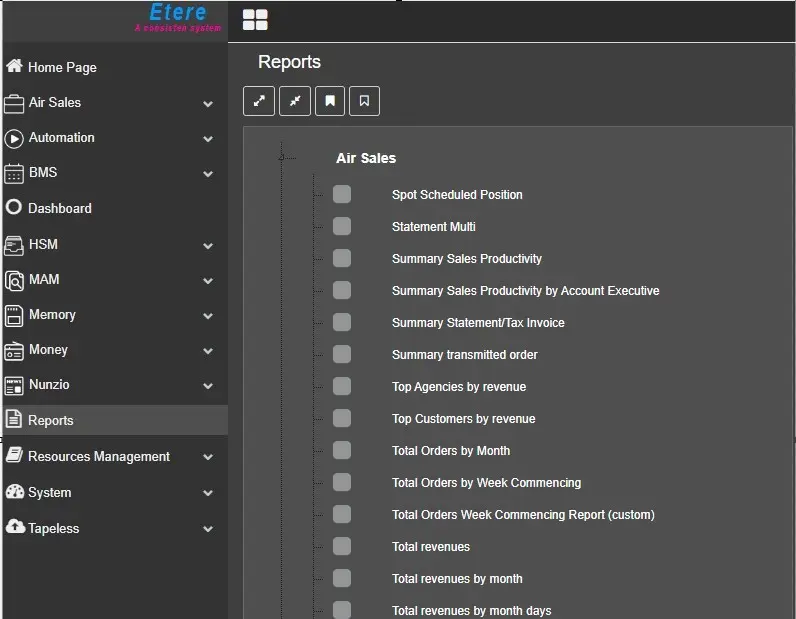Click the Tapeless cloud icon

click(x=14, y=528)
